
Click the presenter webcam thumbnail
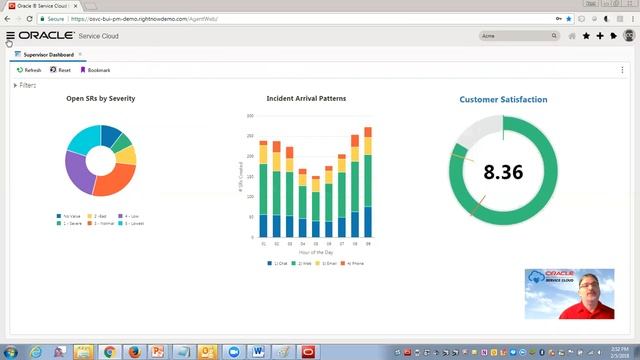[569, 293]
